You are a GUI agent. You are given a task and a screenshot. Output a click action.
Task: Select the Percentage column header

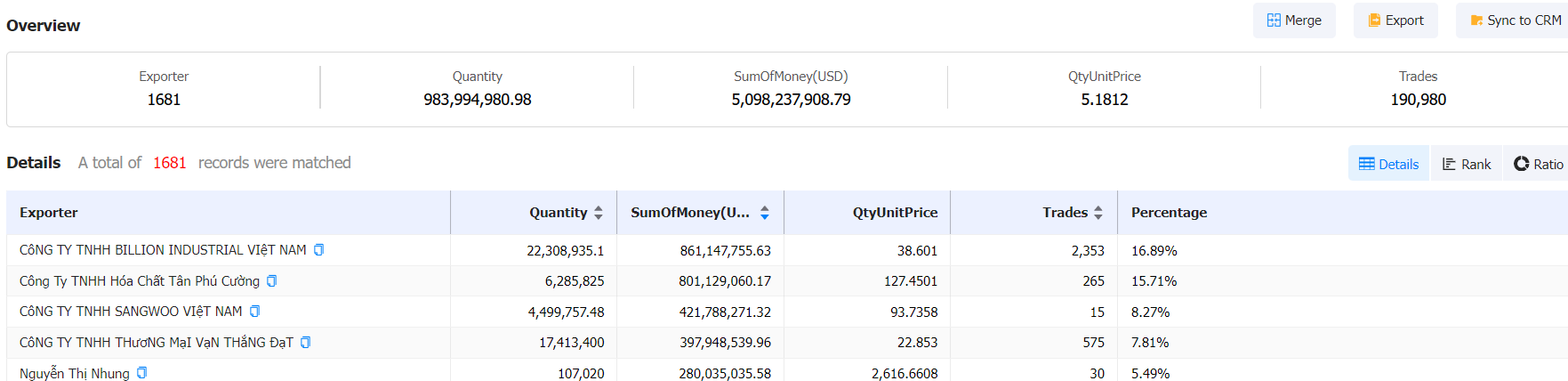(1169, 213)
